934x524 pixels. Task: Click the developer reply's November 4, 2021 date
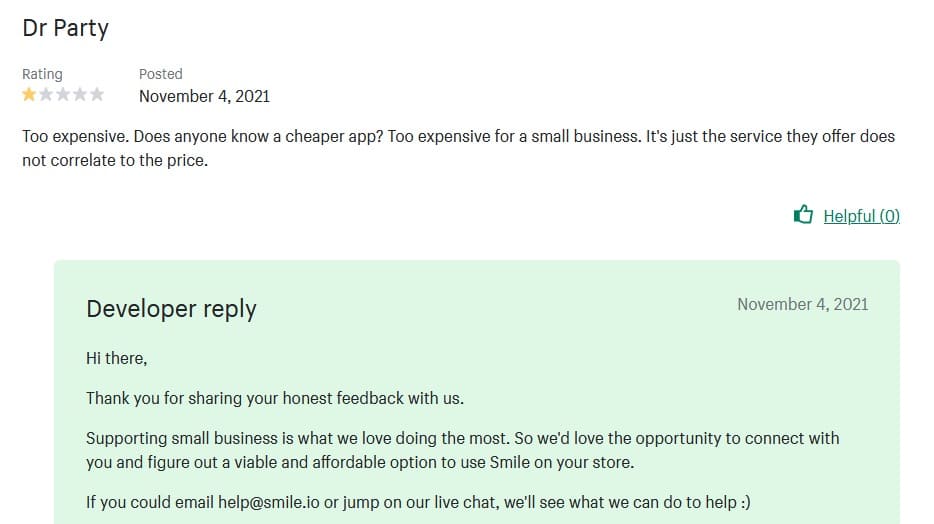(x=802, y=304)
